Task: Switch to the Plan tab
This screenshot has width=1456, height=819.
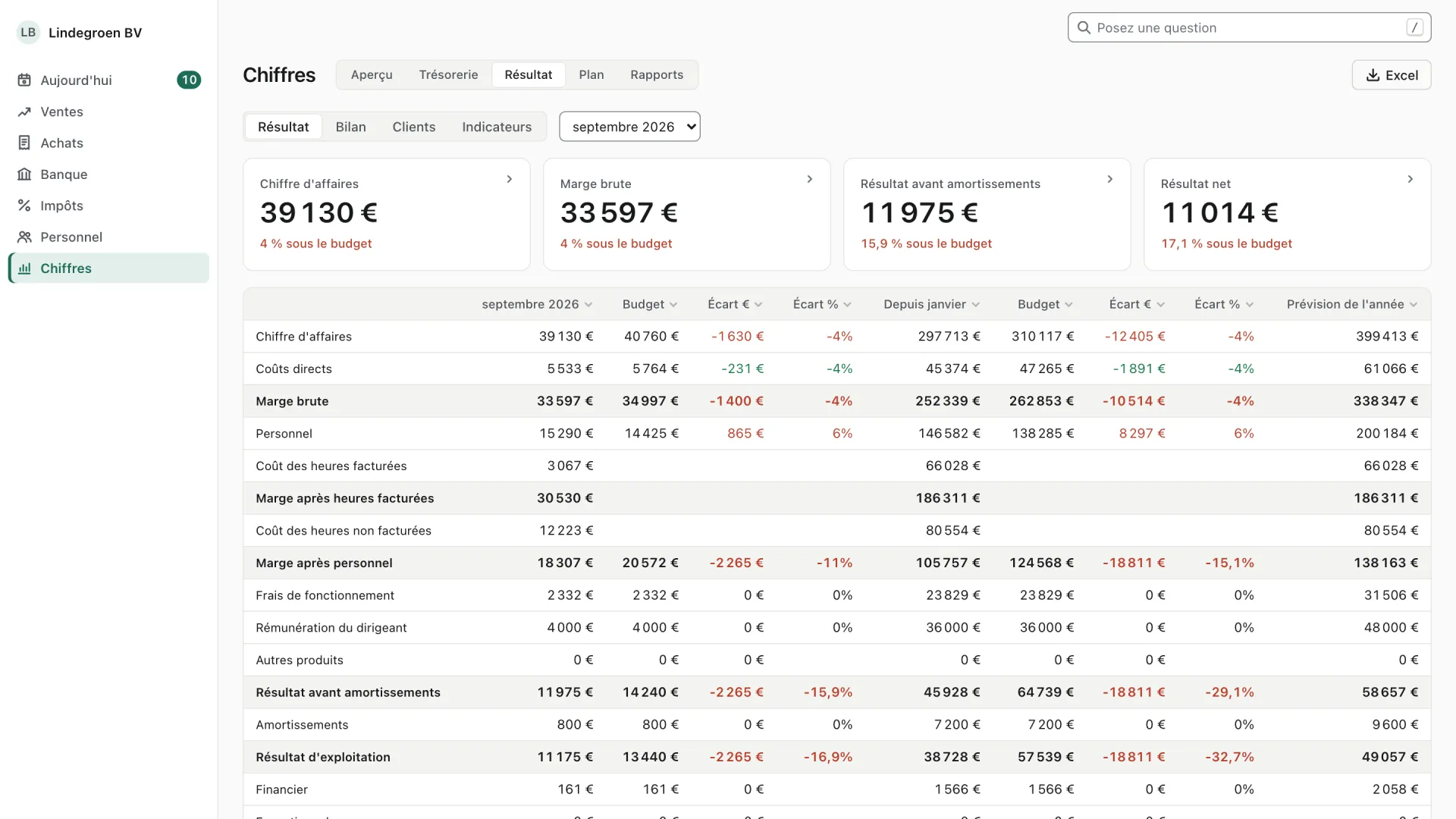Action: 591,75
